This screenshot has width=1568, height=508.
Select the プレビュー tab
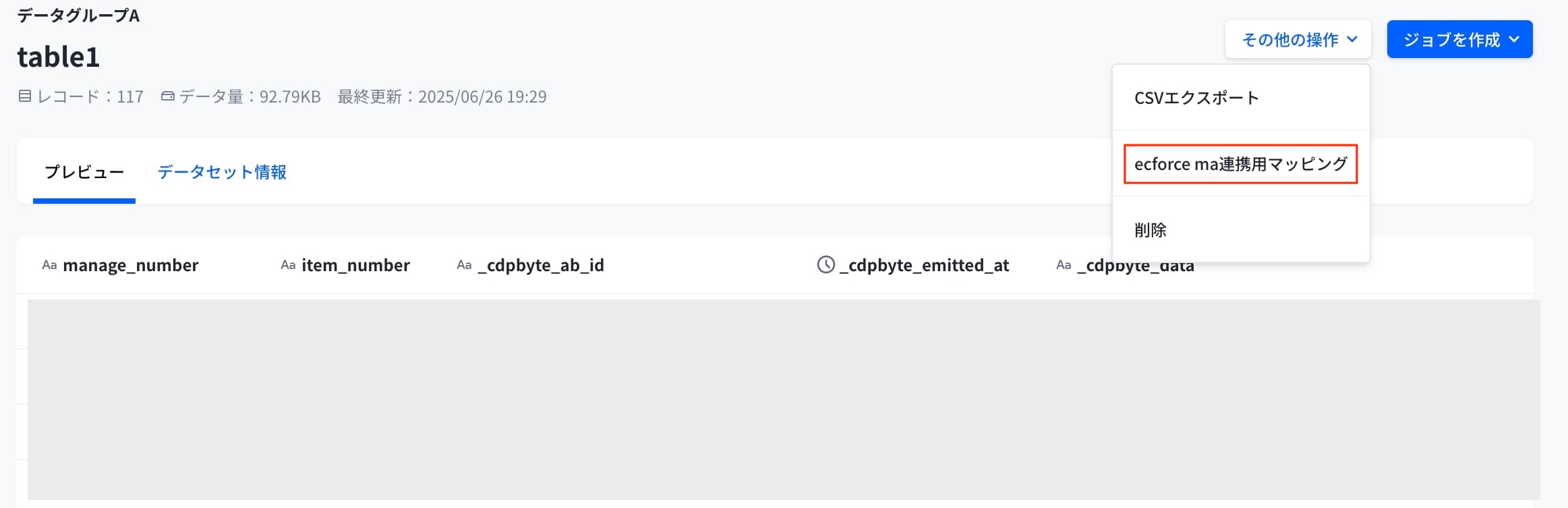[84, 172]
